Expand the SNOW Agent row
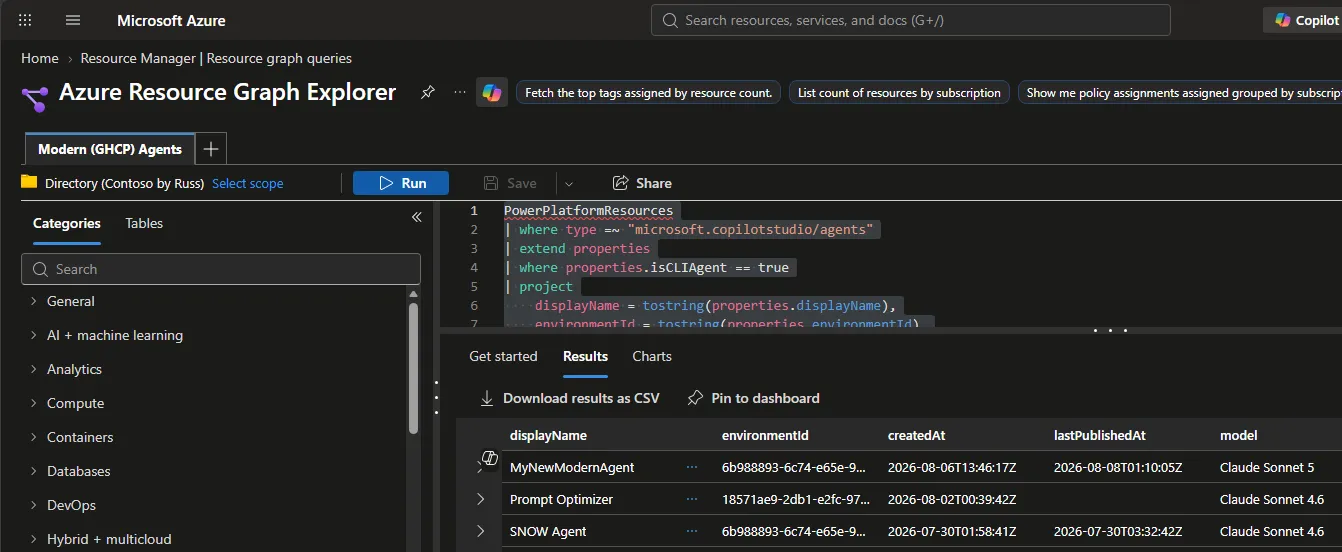Image resolution: width=1342 pixels, height=552 pixels. [480, 531]
